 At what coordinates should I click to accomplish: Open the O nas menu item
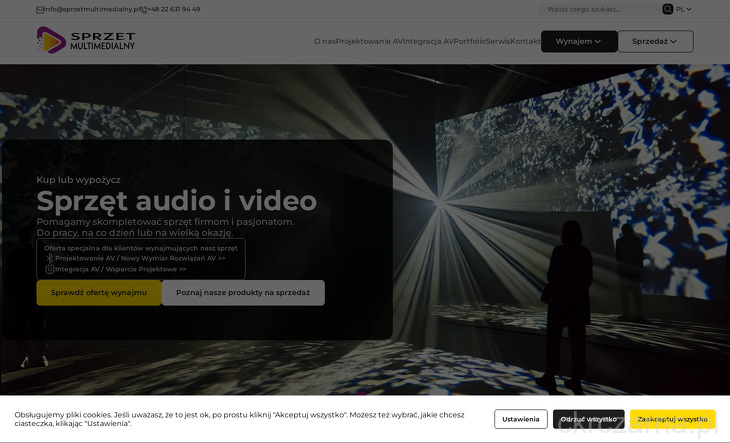[325, 42]
